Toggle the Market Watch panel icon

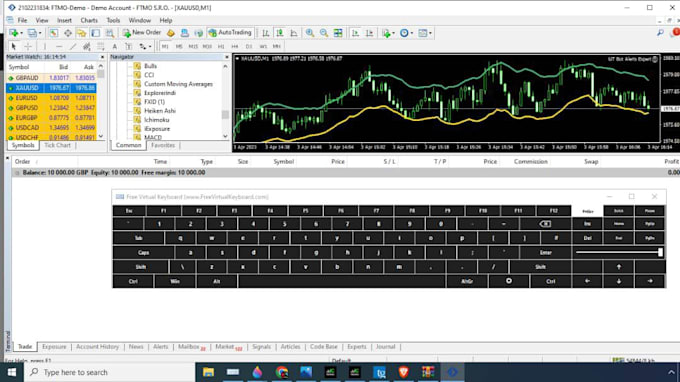click(x=54, y=33)
